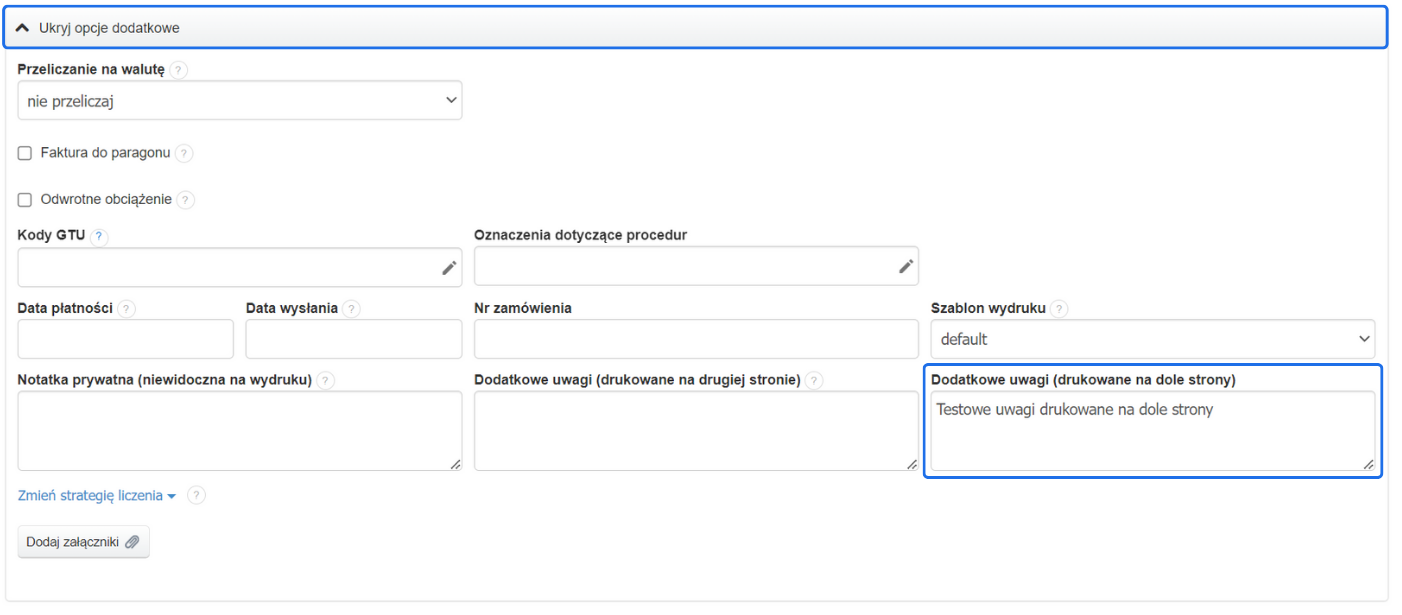This screenshot has height=615, width=1402.
Task: Click help icon next to Kody GTU
Action: point(99,236)
